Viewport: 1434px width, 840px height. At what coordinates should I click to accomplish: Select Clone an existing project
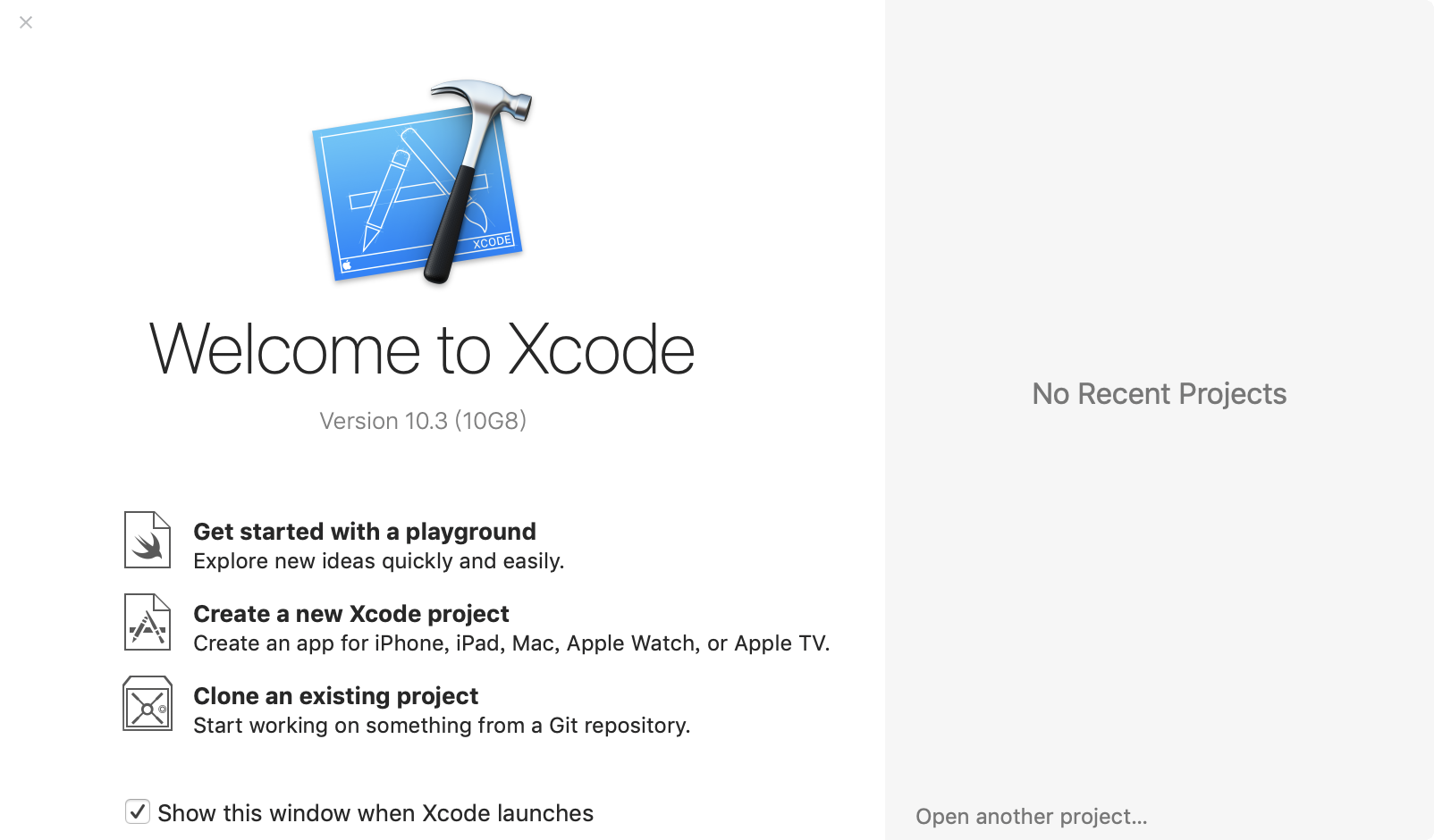pyautogui.click(x=336, y=696)
